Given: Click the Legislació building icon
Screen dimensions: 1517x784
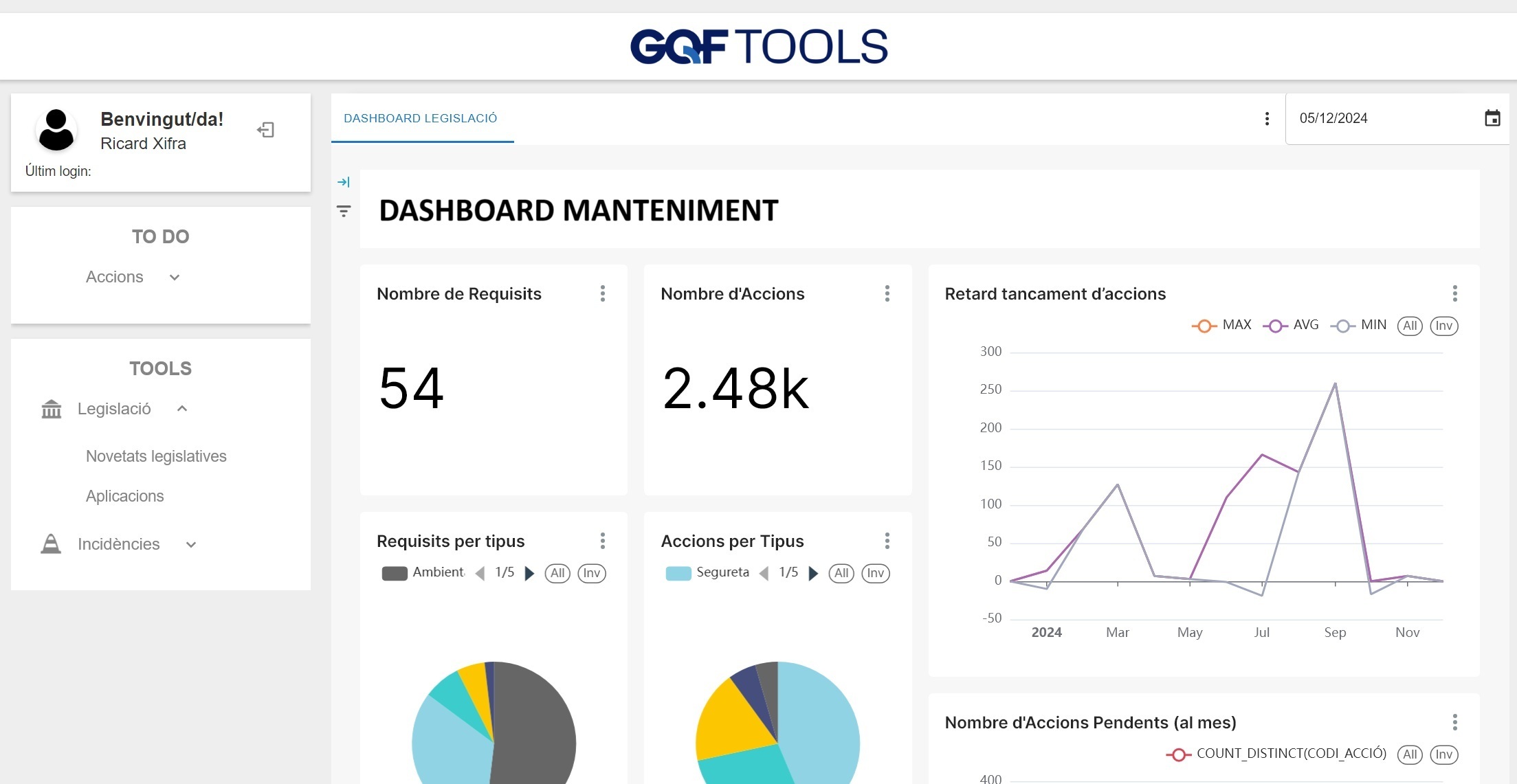Looking at the screenshot, I should coord(52,410).
